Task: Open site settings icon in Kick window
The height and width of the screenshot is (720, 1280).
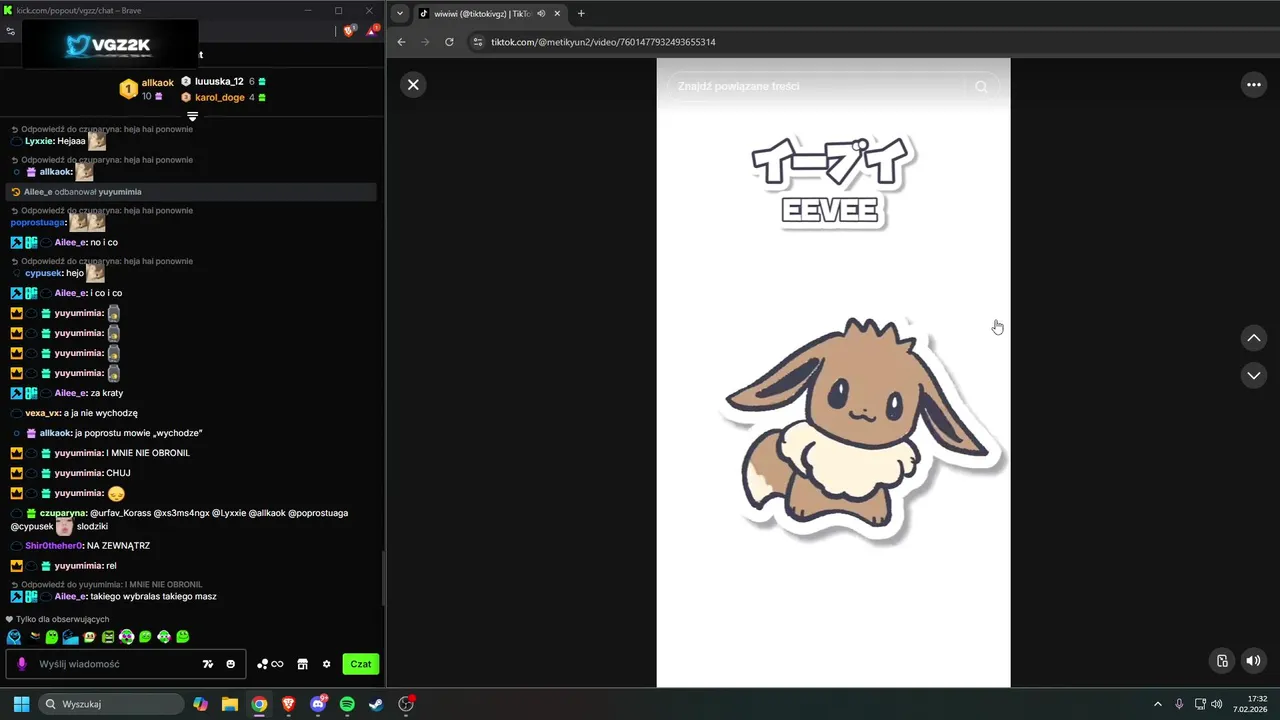Action: point(10,31)
